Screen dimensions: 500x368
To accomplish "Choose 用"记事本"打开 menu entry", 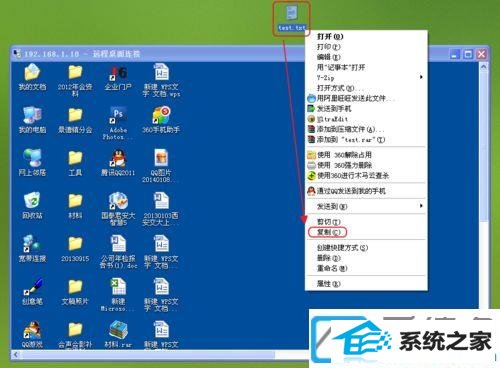I will tap(366, 67).
